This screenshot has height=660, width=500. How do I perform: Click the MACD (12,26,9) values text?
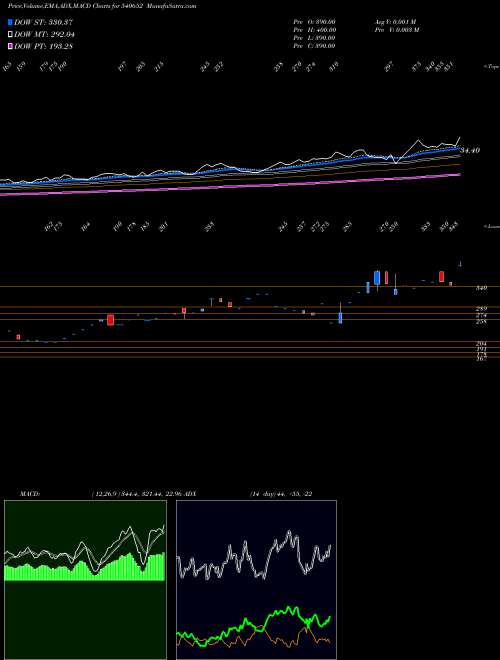136,493
